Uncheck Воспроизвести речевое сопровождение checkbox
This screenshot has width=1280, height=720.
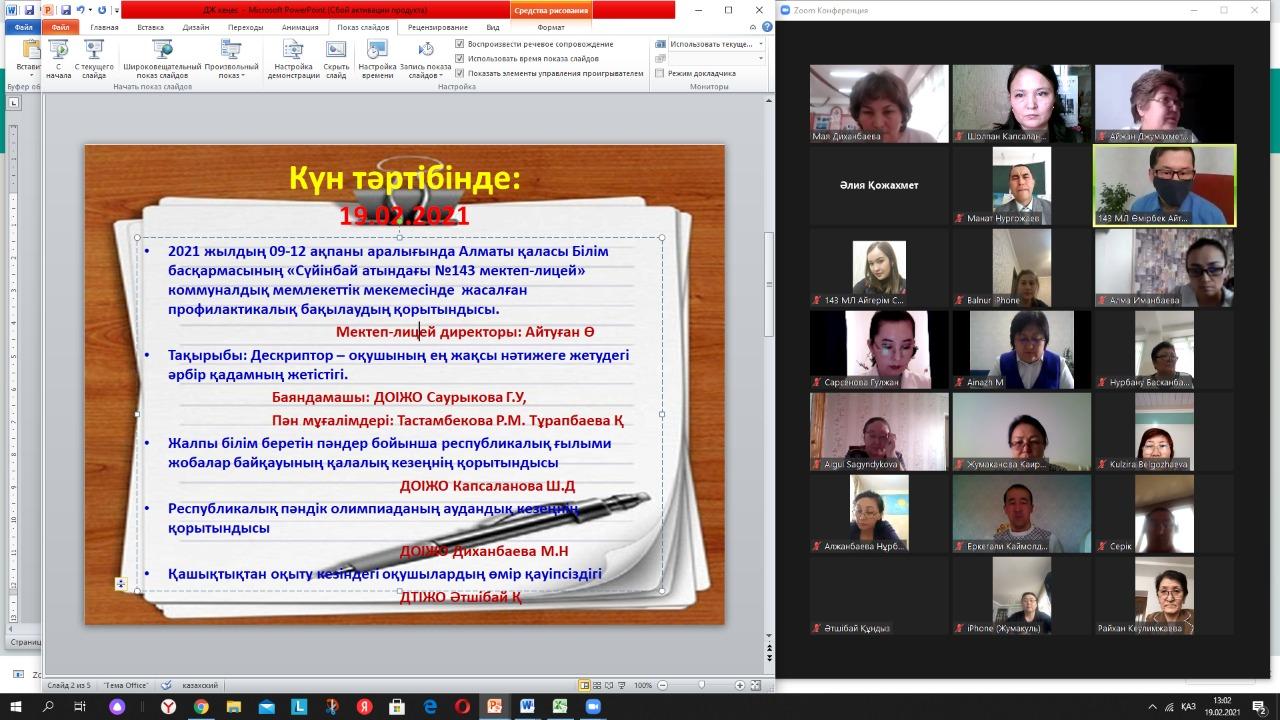coord(459,44)
